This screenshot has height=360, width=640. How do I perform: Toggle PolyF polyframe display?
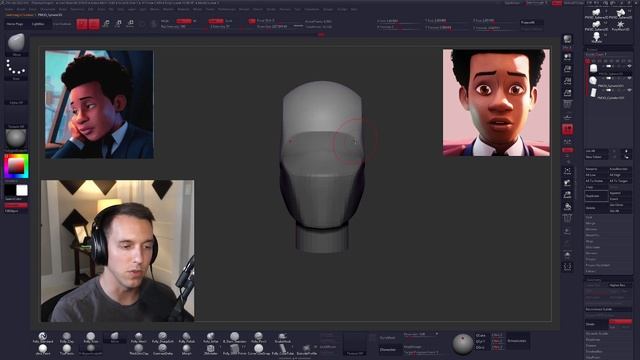click(x=568, y=219)
